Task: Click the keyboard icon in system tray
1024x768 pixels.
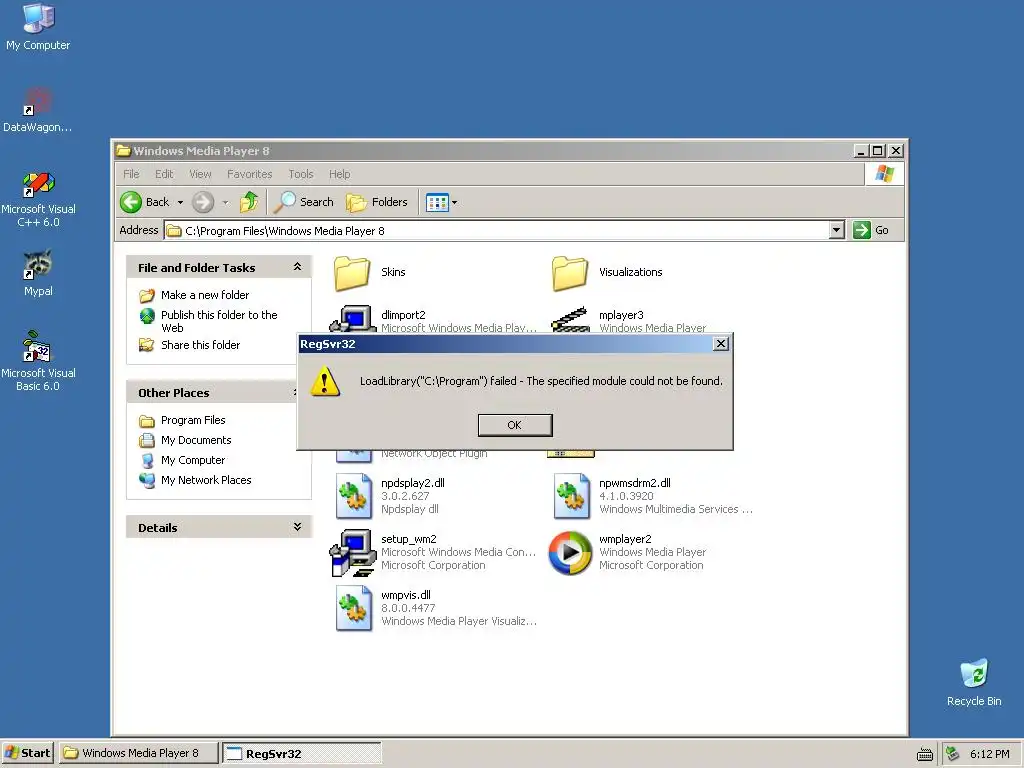Action: 925,755
